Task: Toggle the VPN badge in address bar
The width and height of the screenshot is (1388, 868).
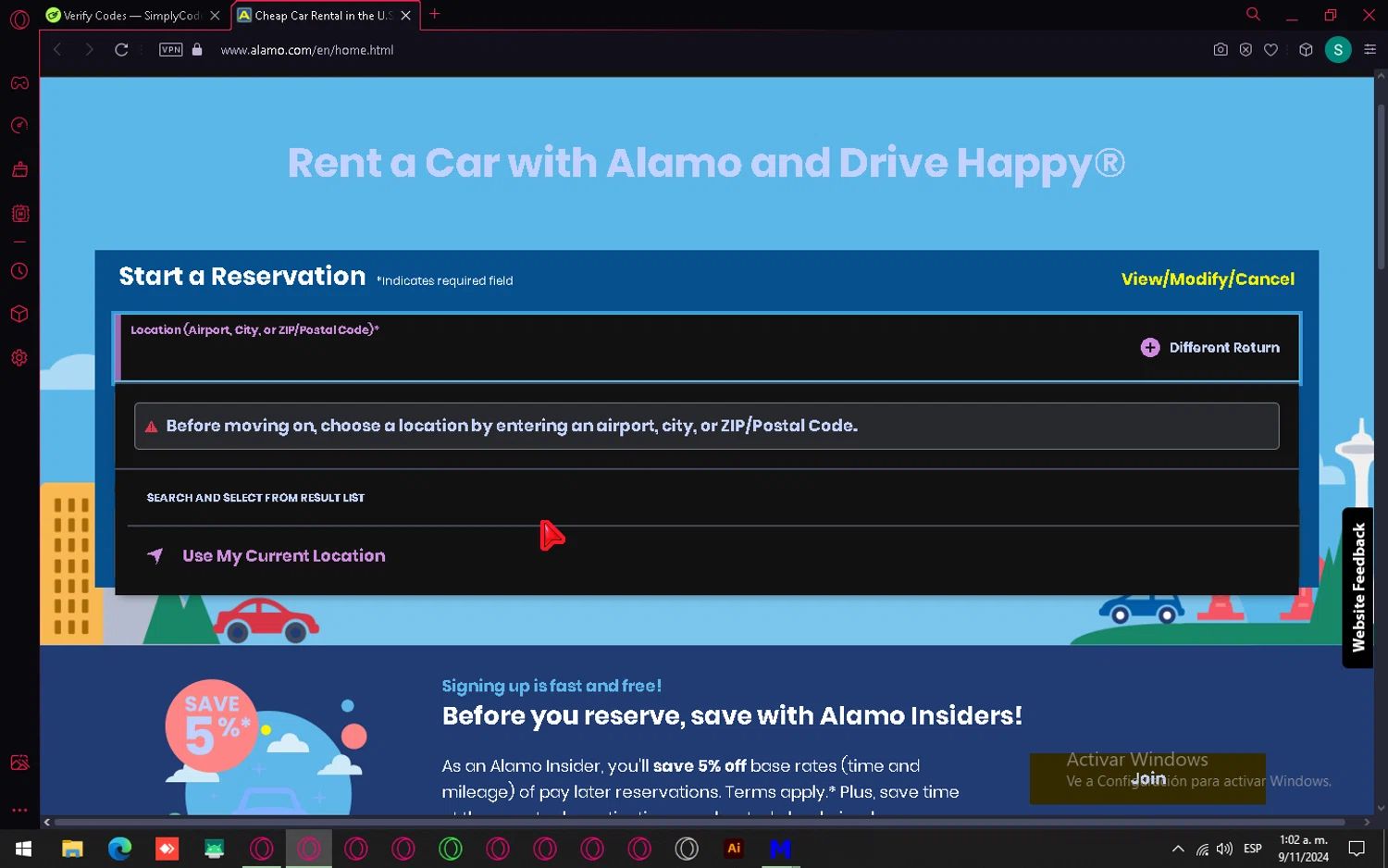Action: pos(171,50)
